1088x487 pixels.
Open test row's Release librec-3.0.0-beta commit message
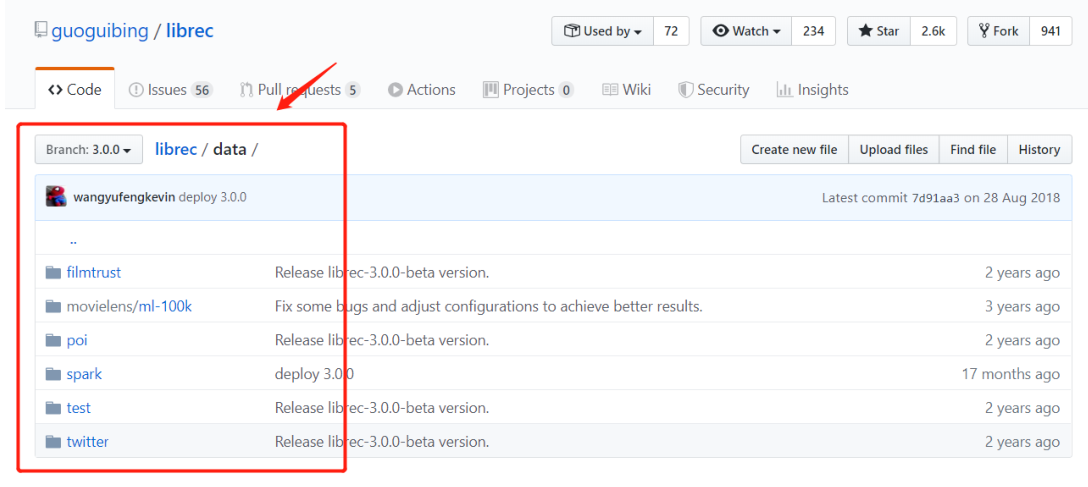pyautogui.click(x=382, y=408)
